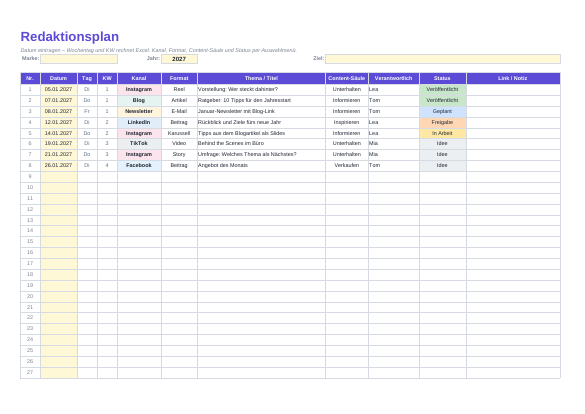This screenshot has height=414, width=585.
Task: Click Idee status in TikTok row
Action: tap(442, 144)
